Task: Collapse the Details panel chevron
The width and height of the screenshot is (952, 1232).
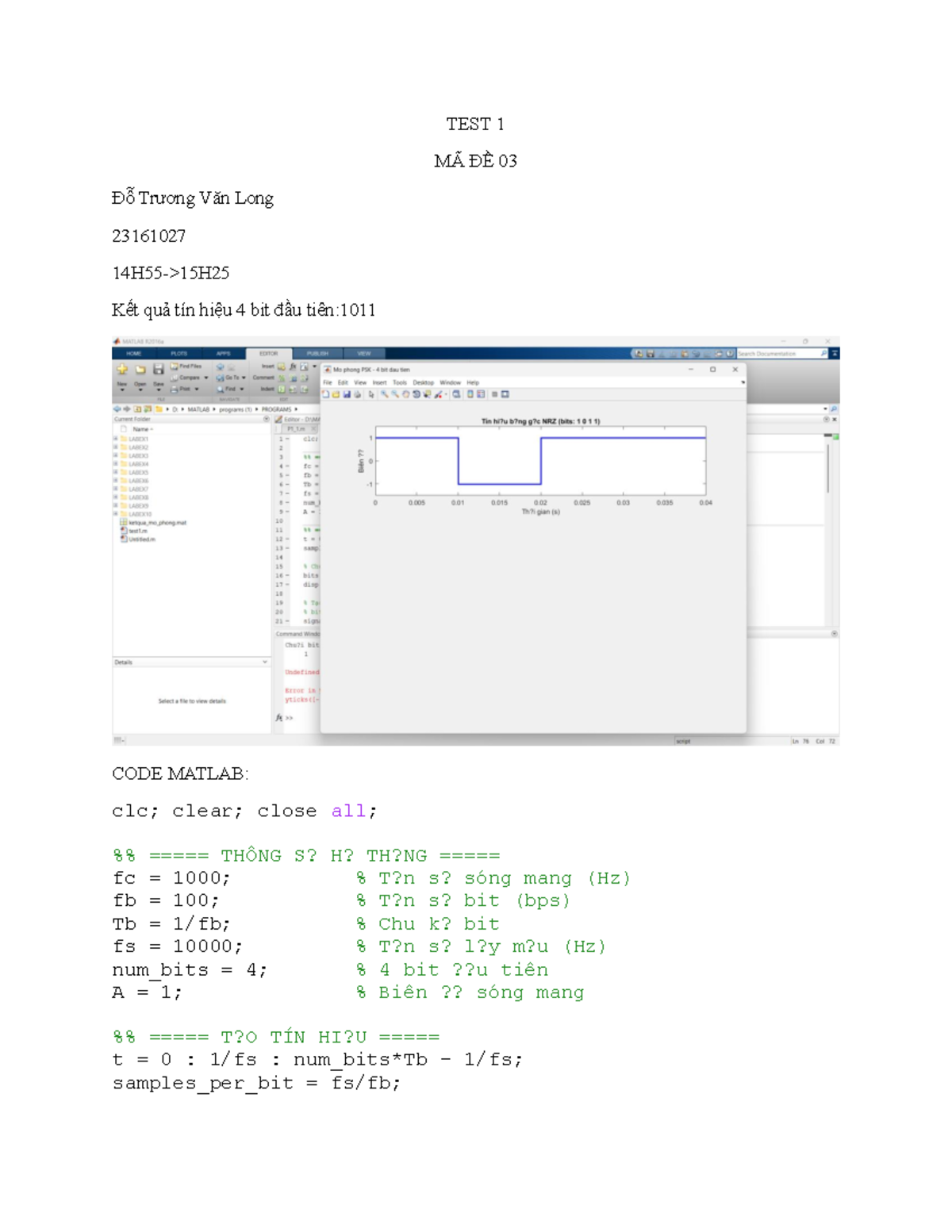Action: pos(265,662)
